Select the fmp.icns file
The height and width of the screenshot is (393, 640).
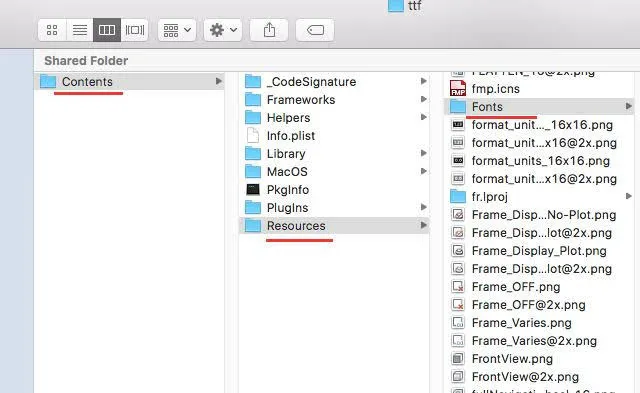[x=539, y=89]
